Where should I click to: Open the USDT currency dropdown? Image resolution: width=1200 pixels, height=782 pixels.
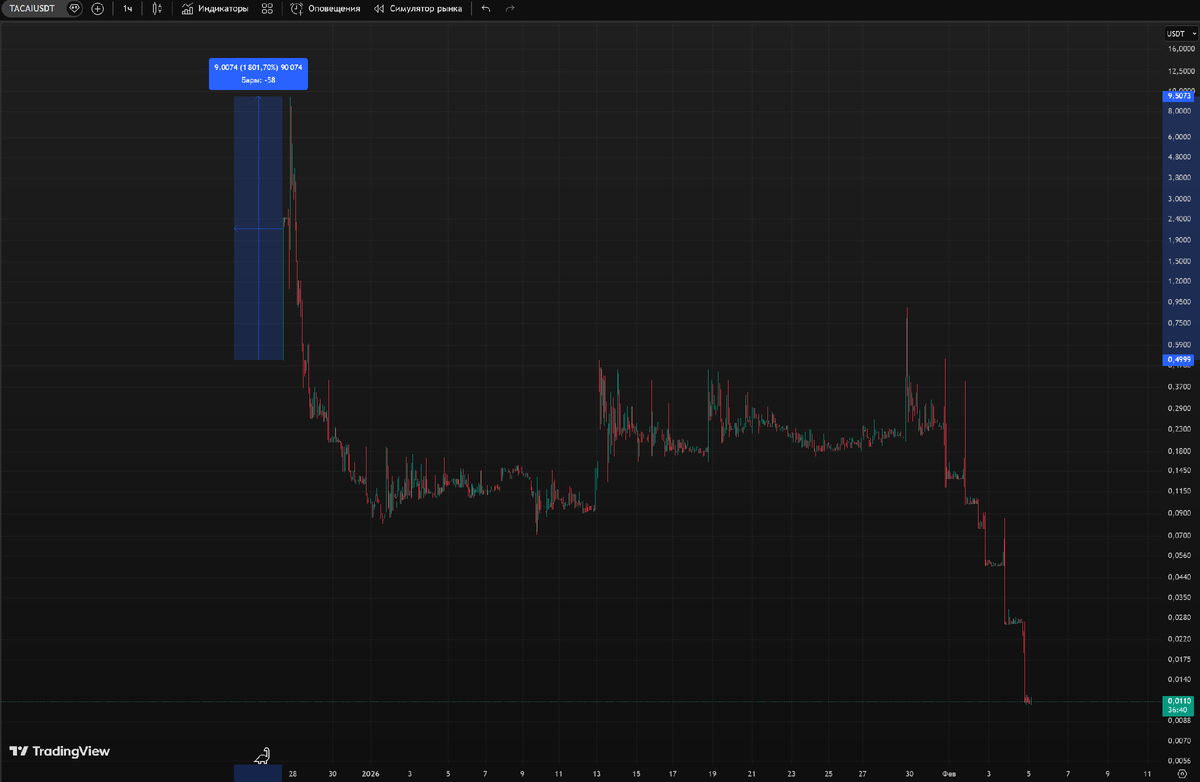point(1180,33)
